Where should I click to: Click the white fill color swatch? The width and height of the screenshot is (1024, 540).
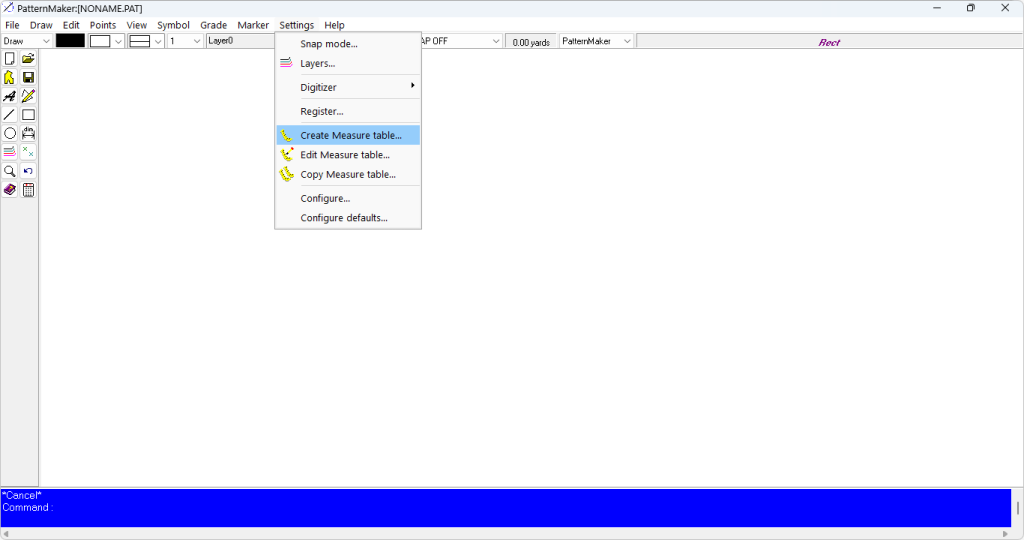point(100,41)
